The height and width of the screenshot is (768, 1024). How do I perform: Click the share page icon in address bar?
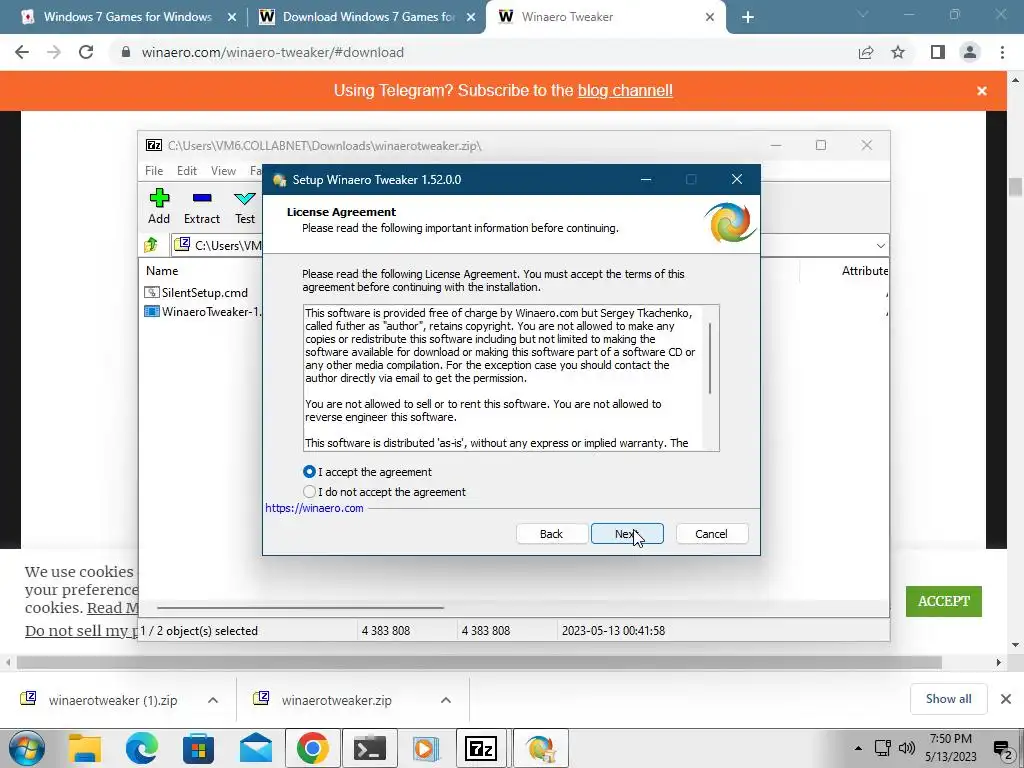866,52
